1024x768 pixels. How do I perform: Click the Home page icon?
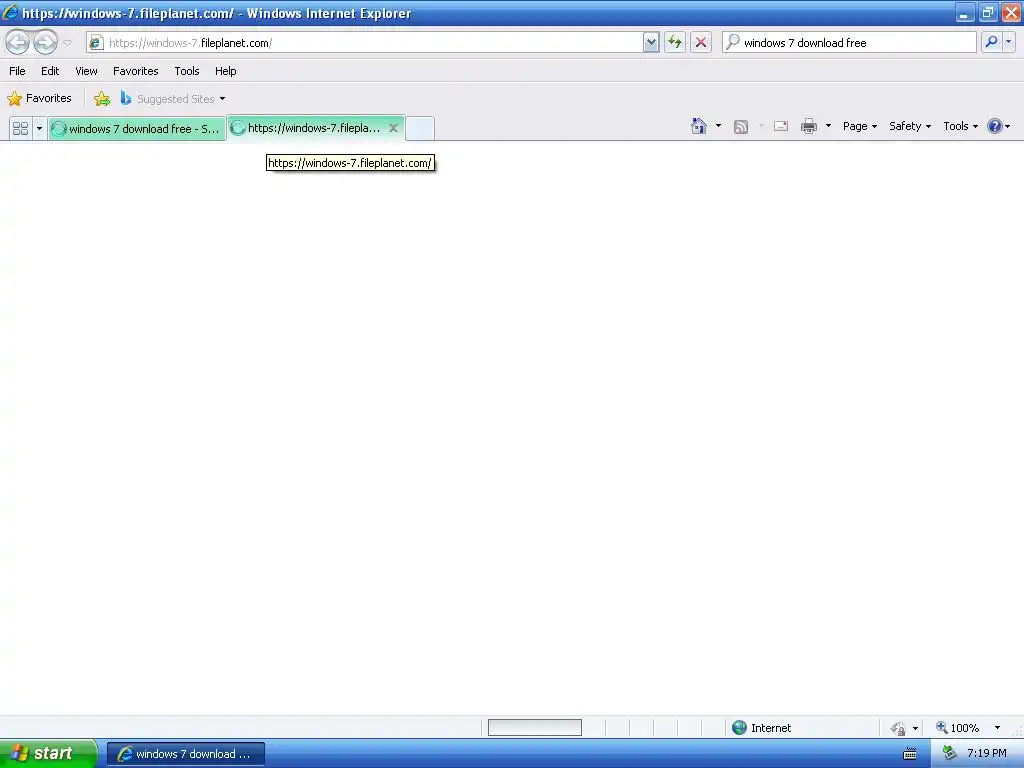[699, 126]
